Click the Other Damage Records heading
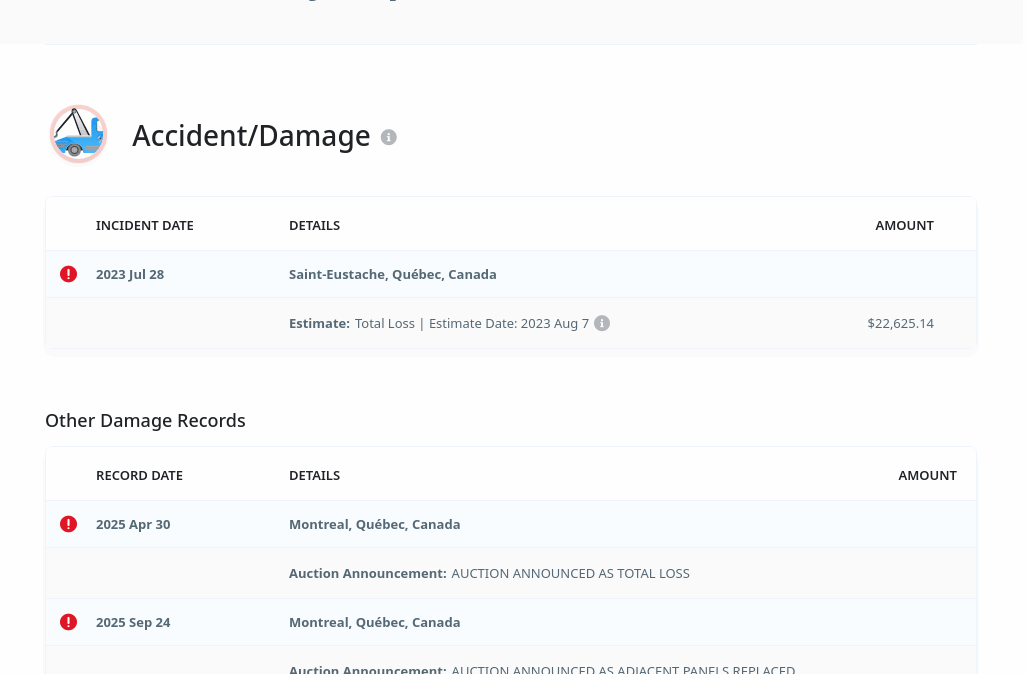The width and height of the screenshot is (1027, 674). point(145,420)
